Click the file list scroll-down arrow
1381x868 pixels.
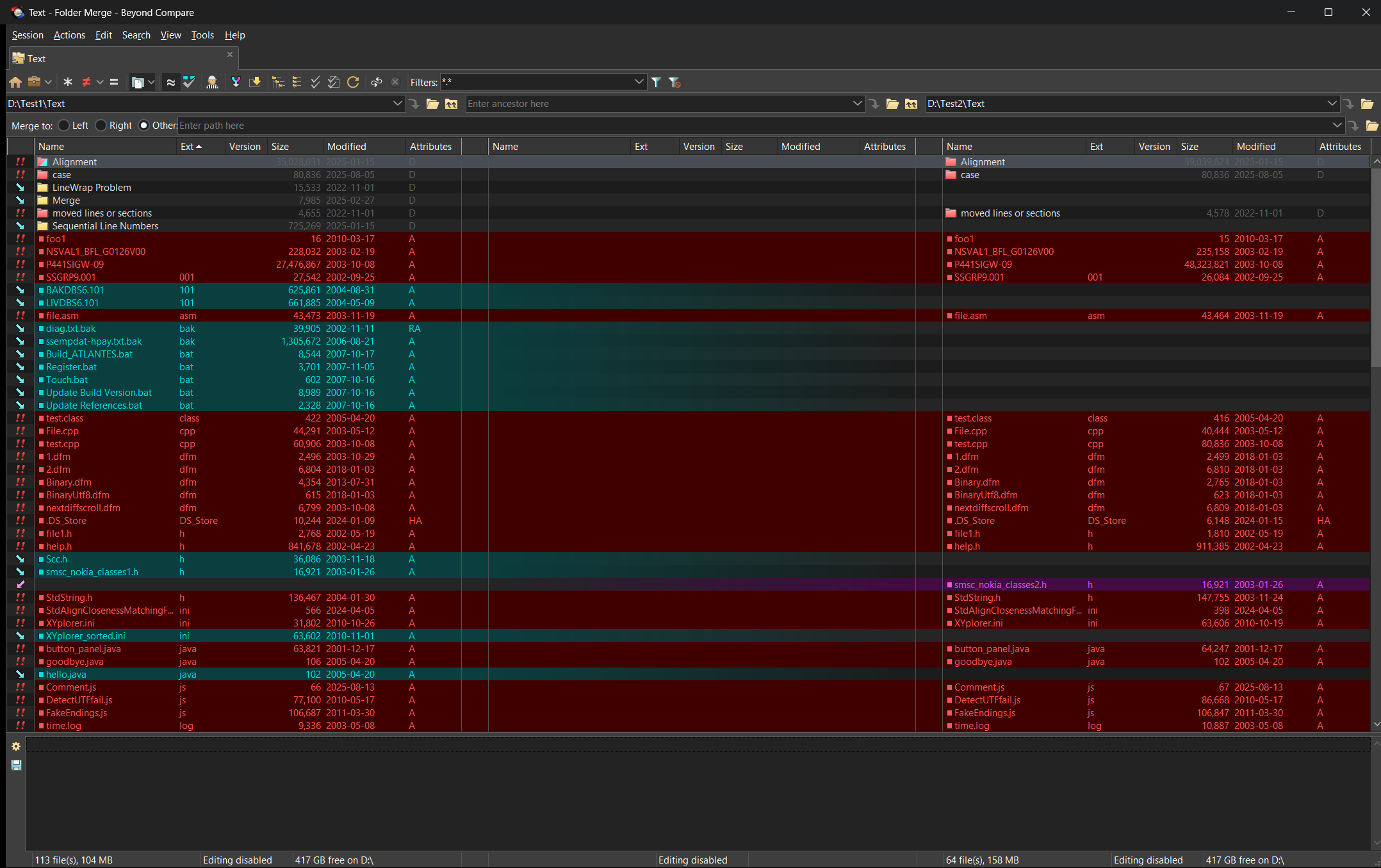point(1375,725)
